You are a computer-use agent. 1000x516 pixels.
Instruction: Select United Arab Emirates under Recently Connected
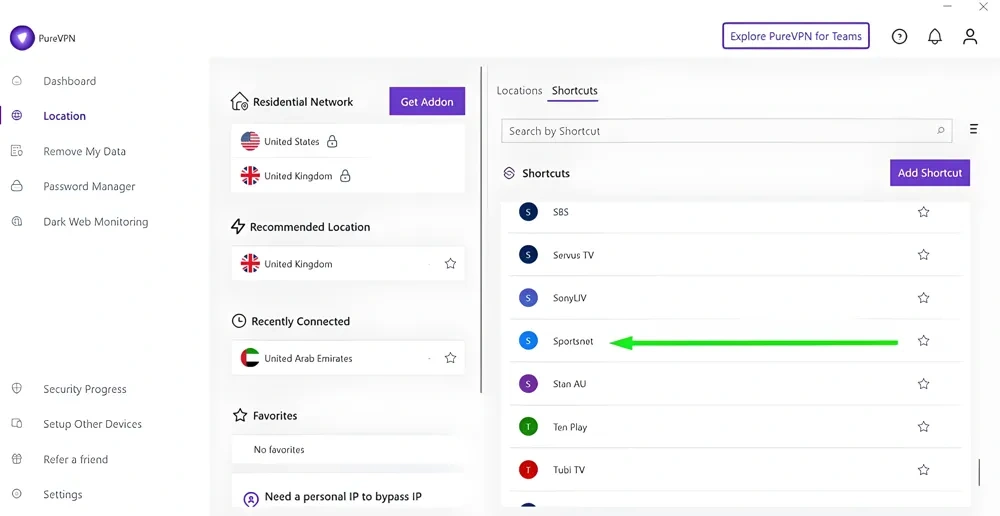(x=348, y=358)
